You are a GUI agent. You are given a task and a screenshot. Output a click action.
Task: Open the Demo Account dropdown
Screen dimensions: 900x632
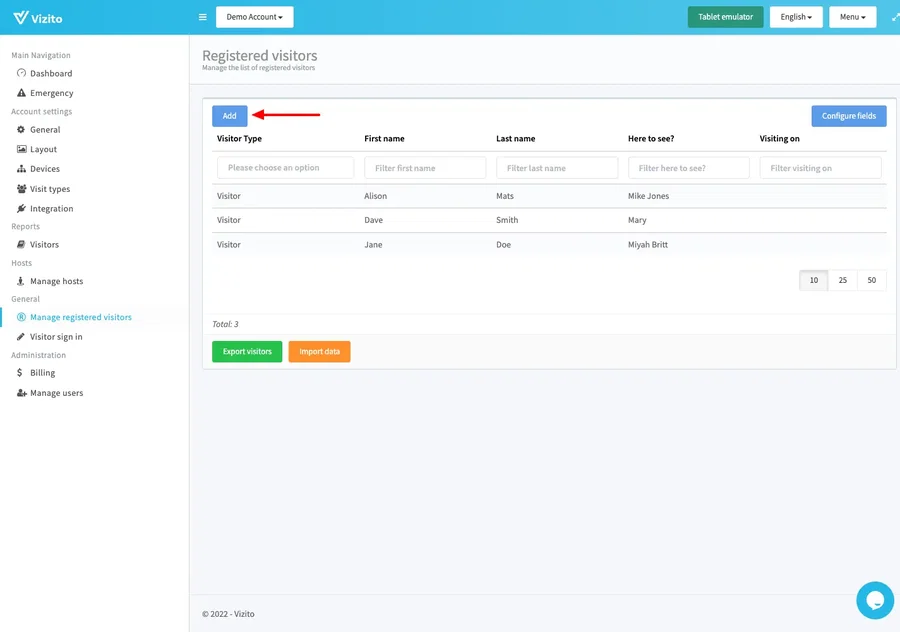pos(254,17)
